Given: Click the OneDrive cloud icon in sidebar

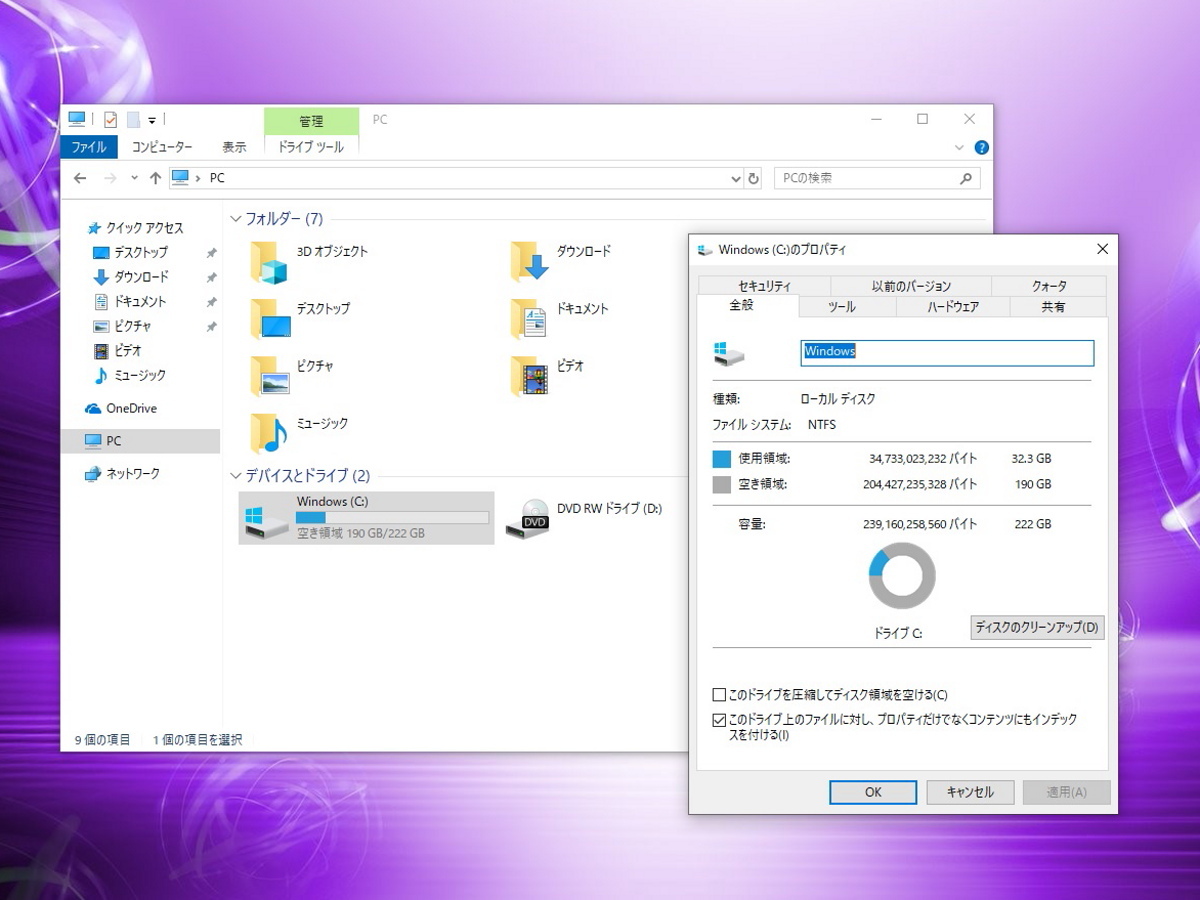Looking at the screenshot, I should click(93, 408).
